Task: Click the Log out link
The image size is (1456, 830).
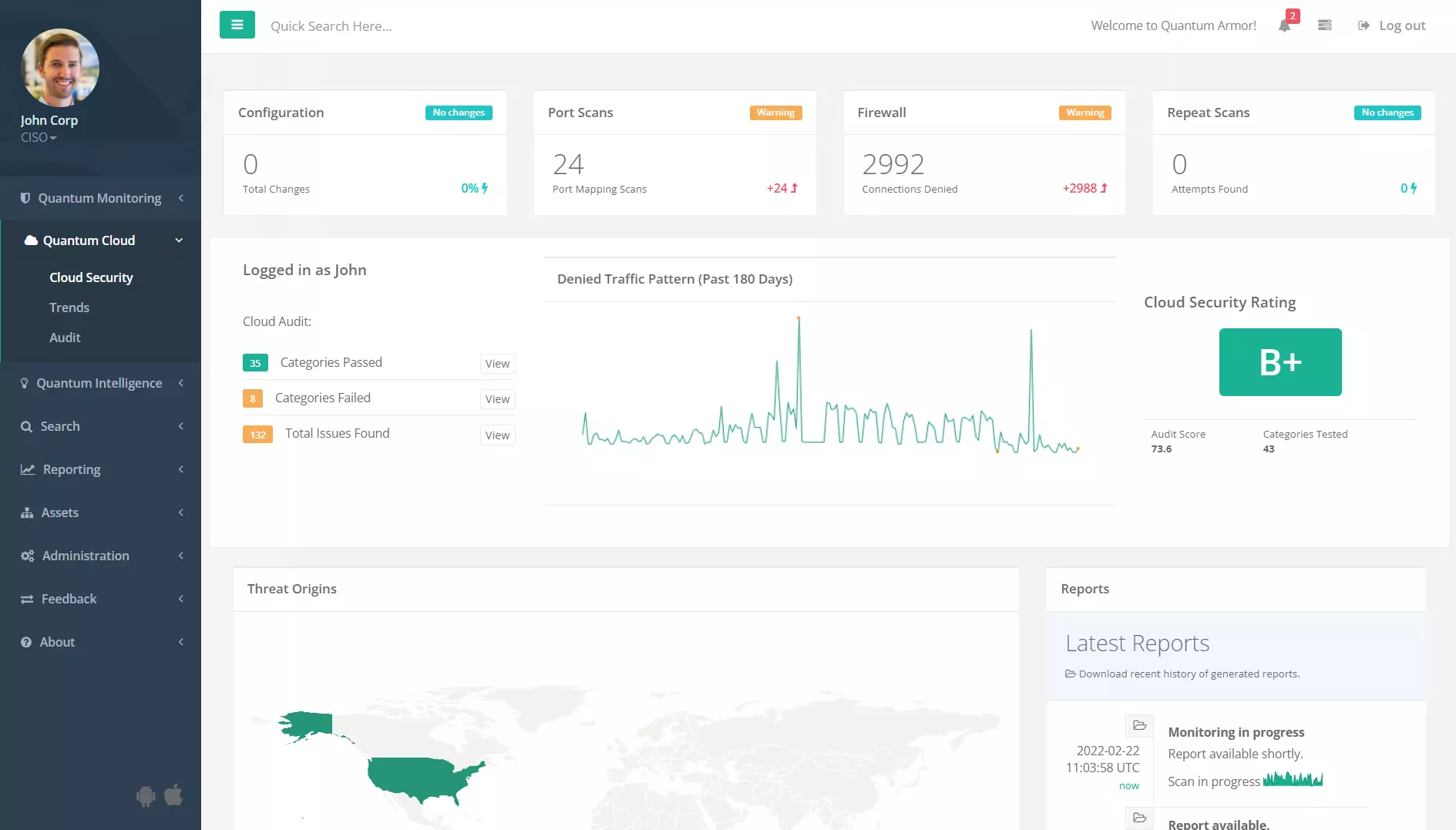Action: coord(1392,25)
